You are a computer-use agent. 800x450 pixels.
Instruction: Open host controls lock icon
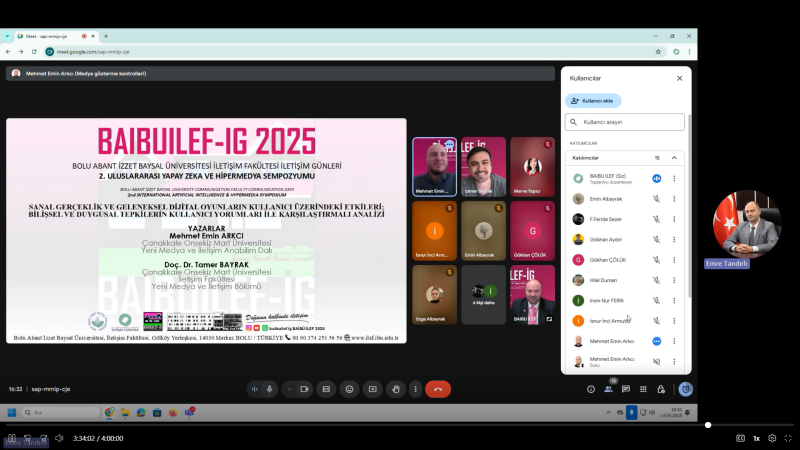click(661, 389)
